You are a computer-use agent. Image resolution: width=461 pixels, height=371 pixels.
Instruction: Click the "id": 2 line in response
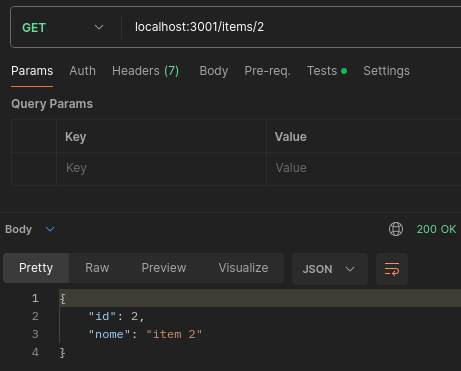pyautogui.click(x=116, y=316)
